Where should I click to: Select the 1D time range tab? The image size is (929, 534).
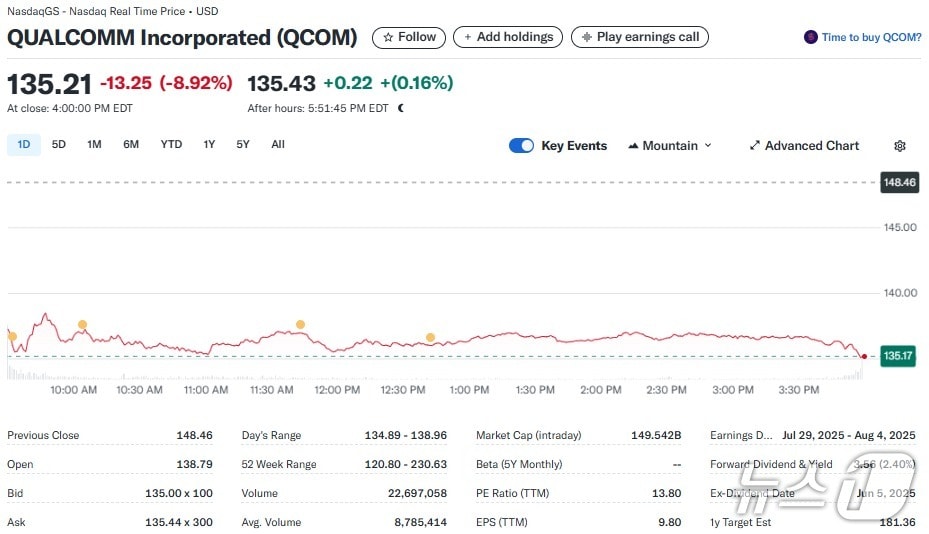24,144
